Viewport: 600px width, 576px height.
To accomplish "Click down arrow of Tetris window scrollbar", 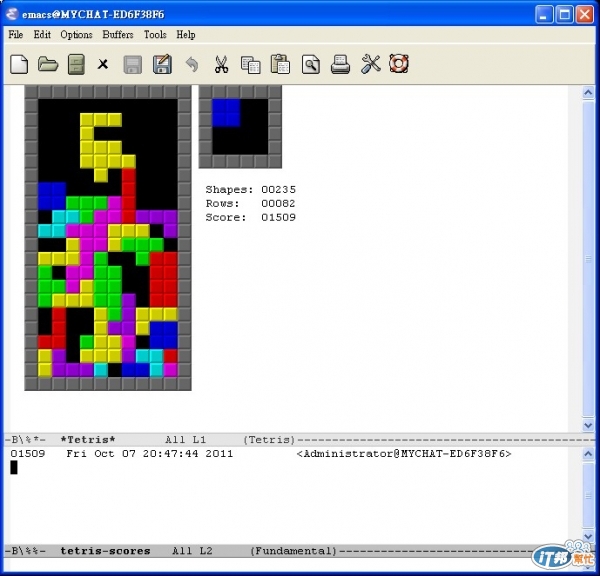I will click(x=588, y=425).
